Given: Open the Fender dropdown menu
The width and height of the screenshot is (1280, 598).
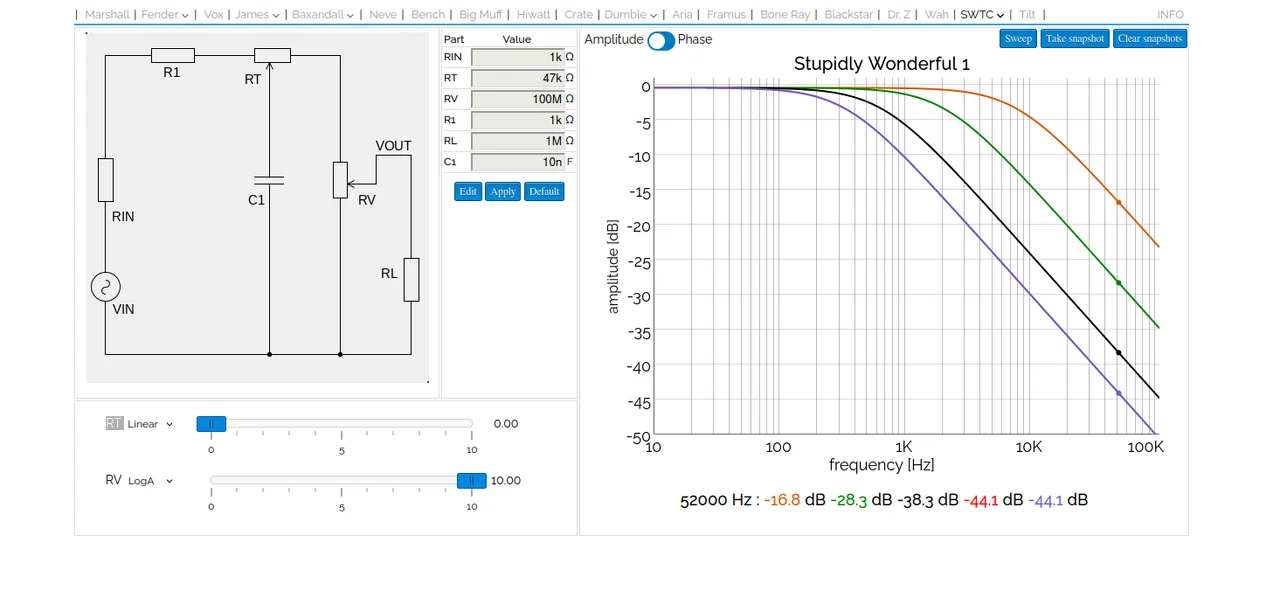Looking at the screenshot, I should (x=165, y=15).
